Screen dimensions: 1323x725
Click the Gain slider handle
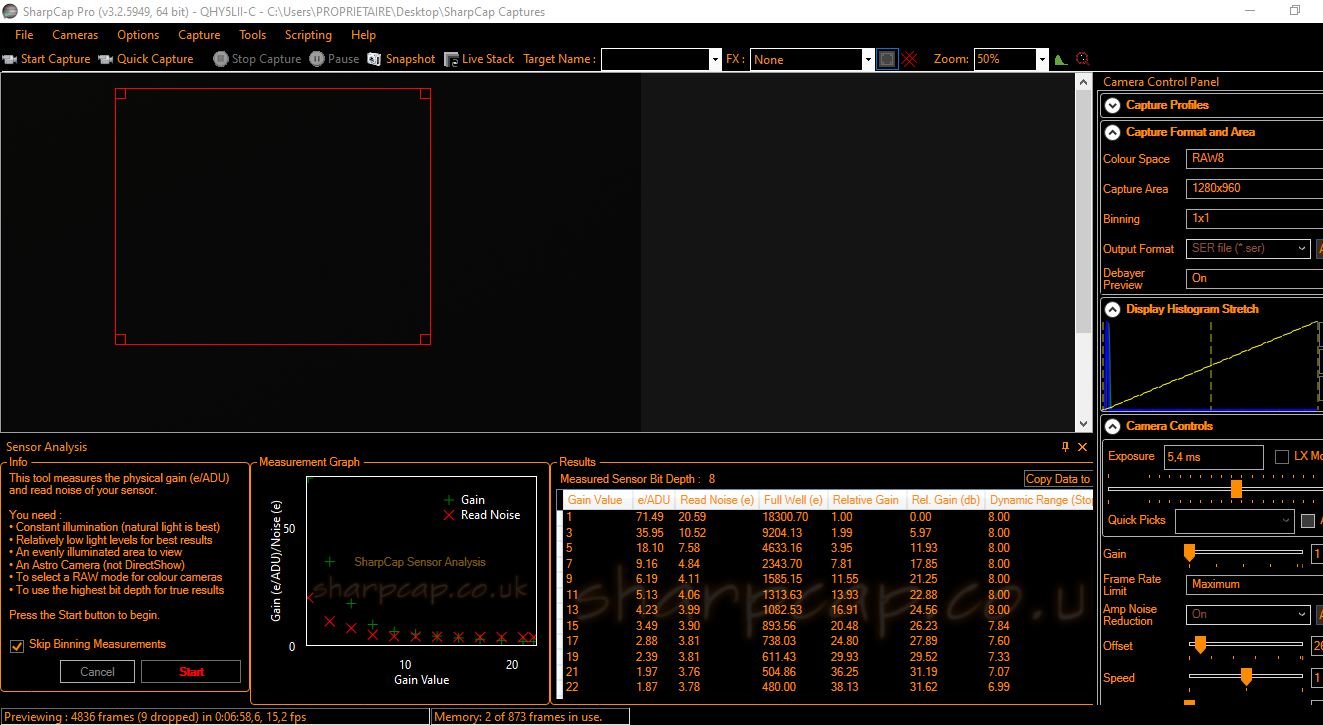pos(1189,552)
